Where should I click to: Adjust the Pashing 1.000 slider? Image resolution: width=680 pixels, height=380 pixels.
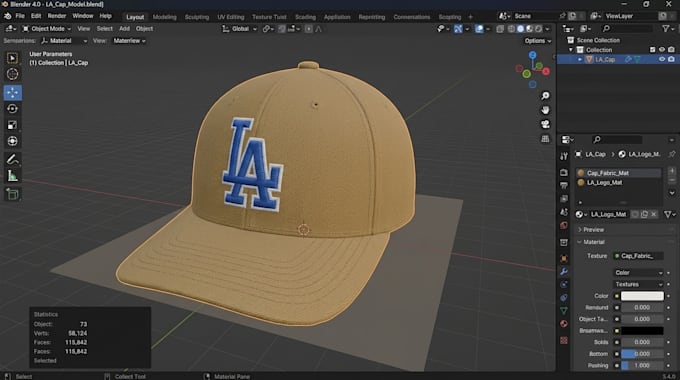coord(642,365)
